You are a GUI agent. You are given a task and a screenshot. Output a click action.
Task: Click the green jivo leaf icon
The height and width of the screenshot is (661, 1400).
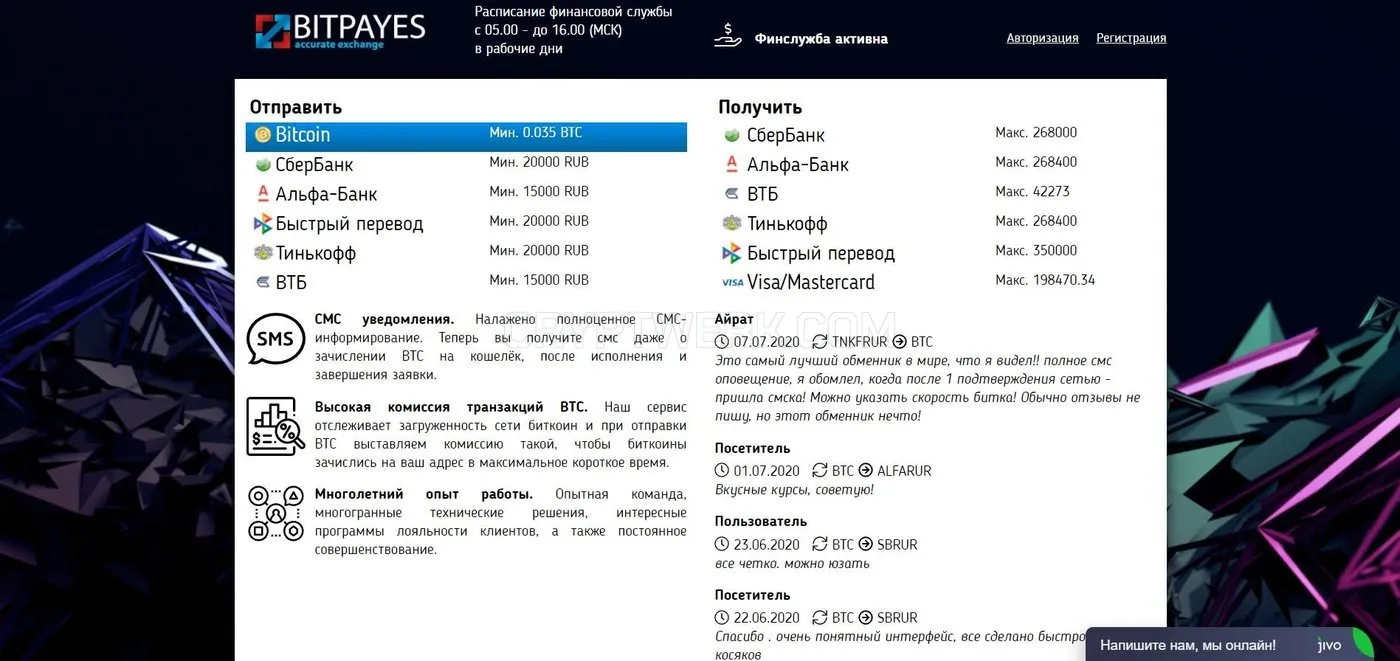coord(1362,643)
